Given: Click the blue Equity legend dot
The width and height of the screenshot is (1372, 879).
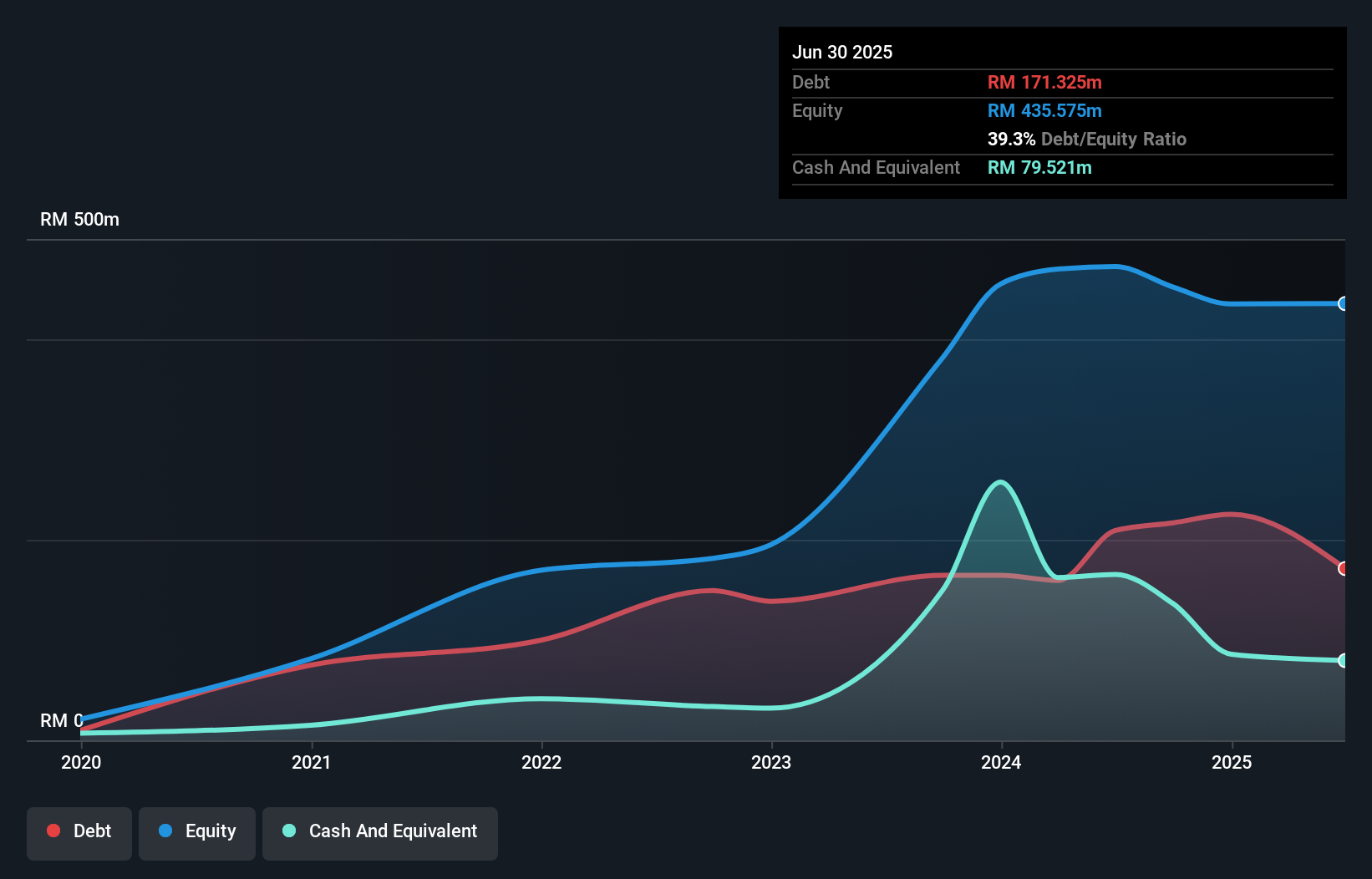Looking at the screenshot, I should [166, 831].
